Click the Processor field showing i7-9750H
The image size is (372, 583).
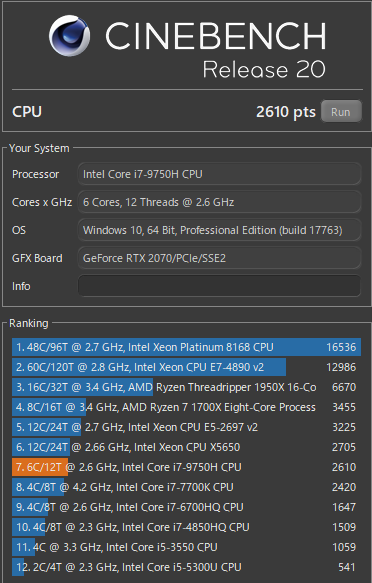pyautogui.click(x=219, y=174)
